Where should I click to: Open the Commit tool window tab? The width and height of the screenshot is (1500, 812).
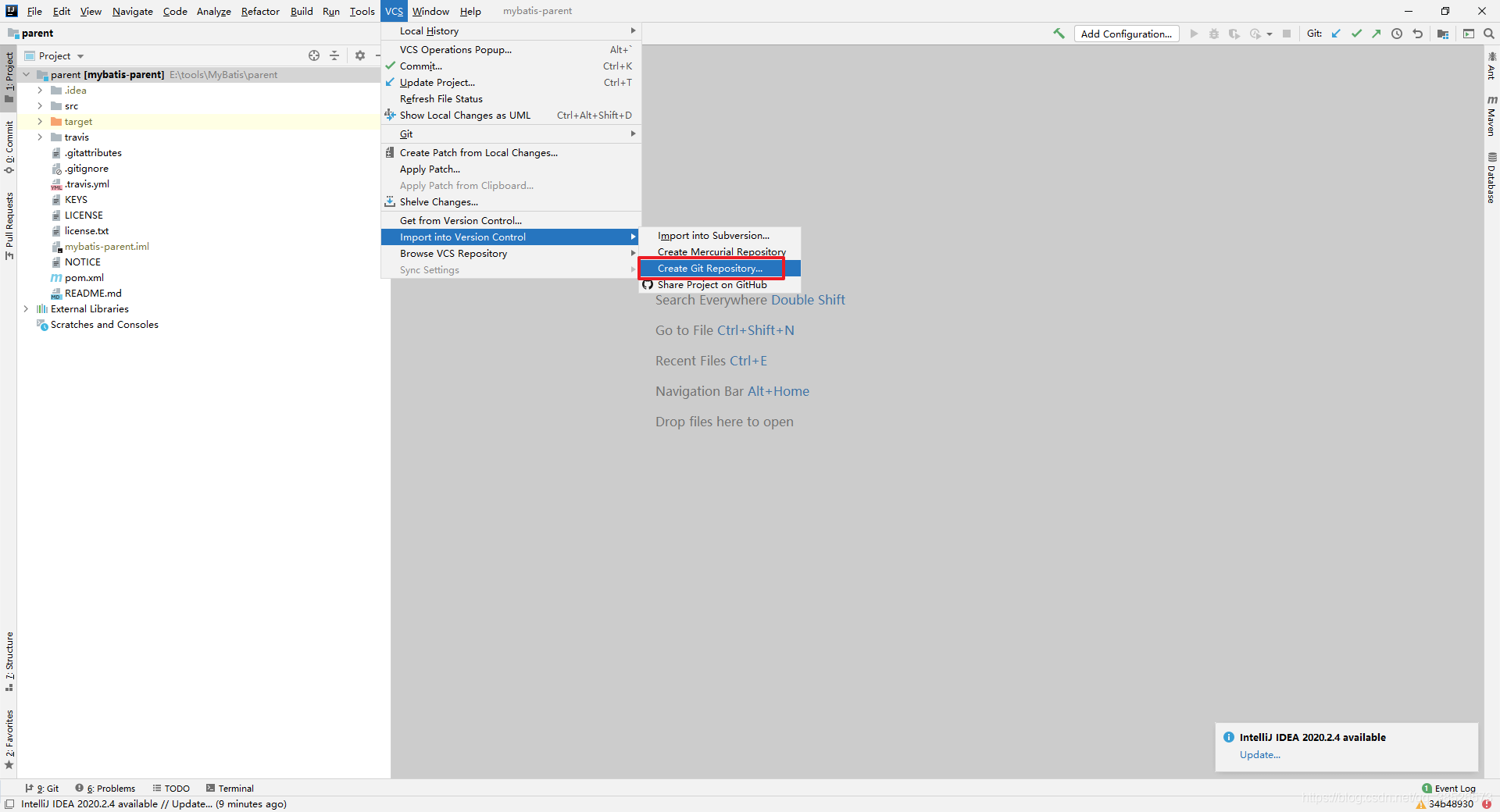tap(9, 147)
